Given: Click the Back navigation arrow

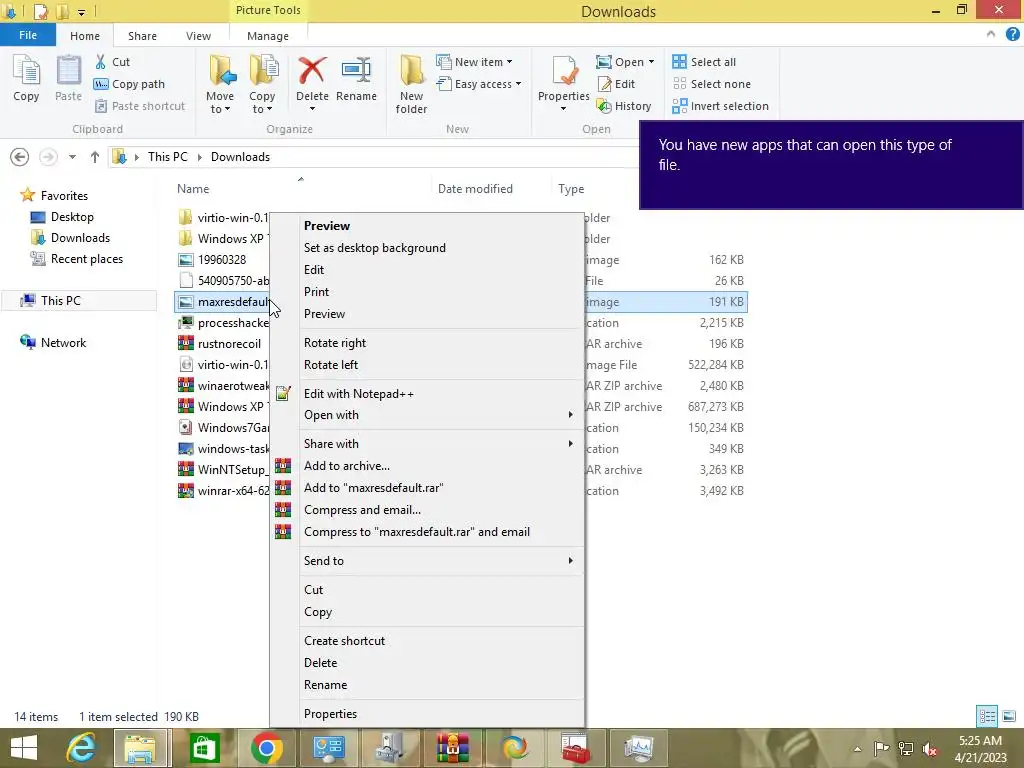Looking at the screenshot, I should point(20,157).
